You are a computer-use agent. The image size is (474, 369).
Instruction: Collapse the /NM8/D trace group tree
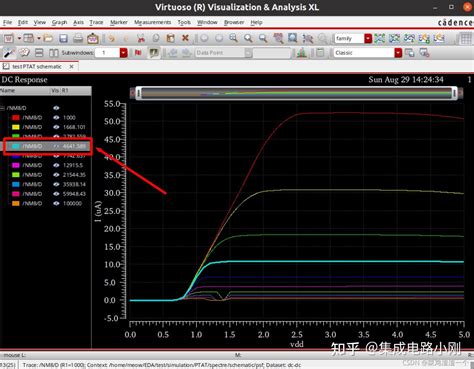click(x=2, y=108)
